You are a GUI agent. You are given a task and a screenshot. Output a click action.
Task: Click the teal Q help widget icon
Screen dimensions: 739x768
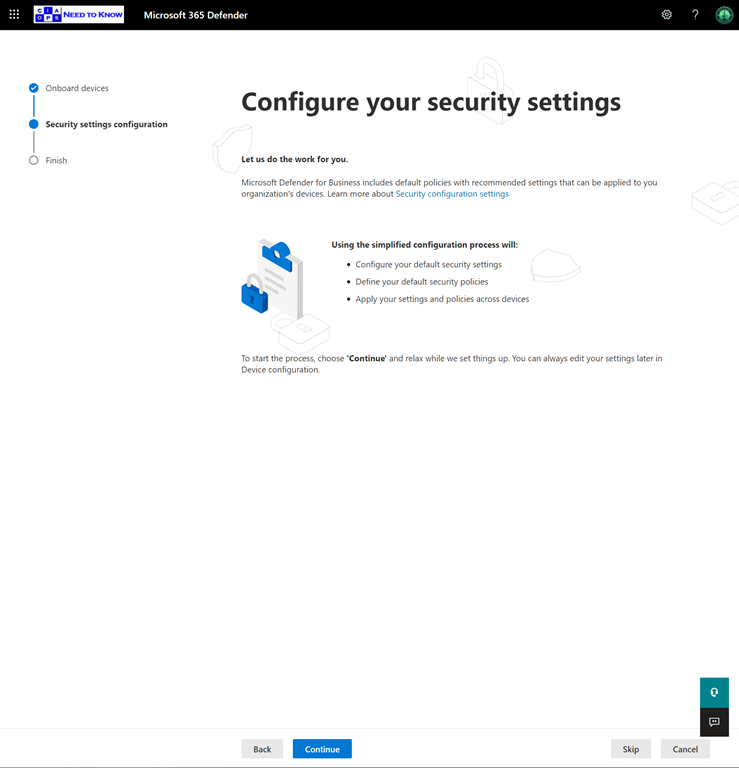coord(714,692)
